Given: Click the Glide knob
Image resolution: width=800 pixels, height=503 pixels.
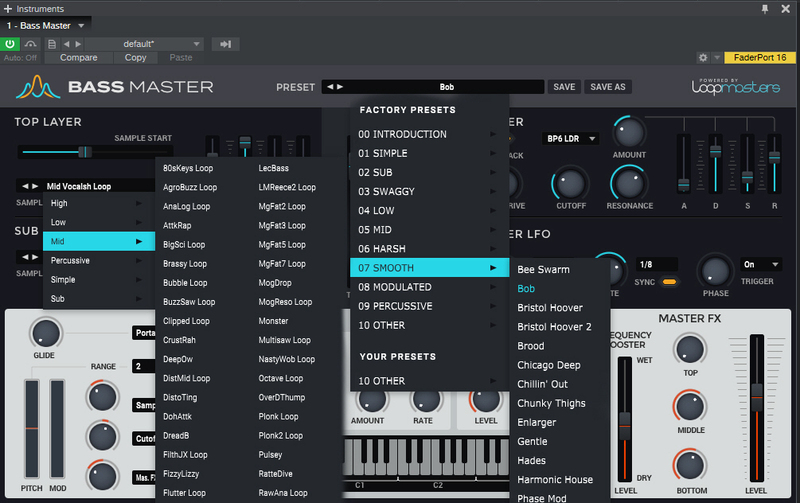Looking at the screenshot, I should [45, 332].
